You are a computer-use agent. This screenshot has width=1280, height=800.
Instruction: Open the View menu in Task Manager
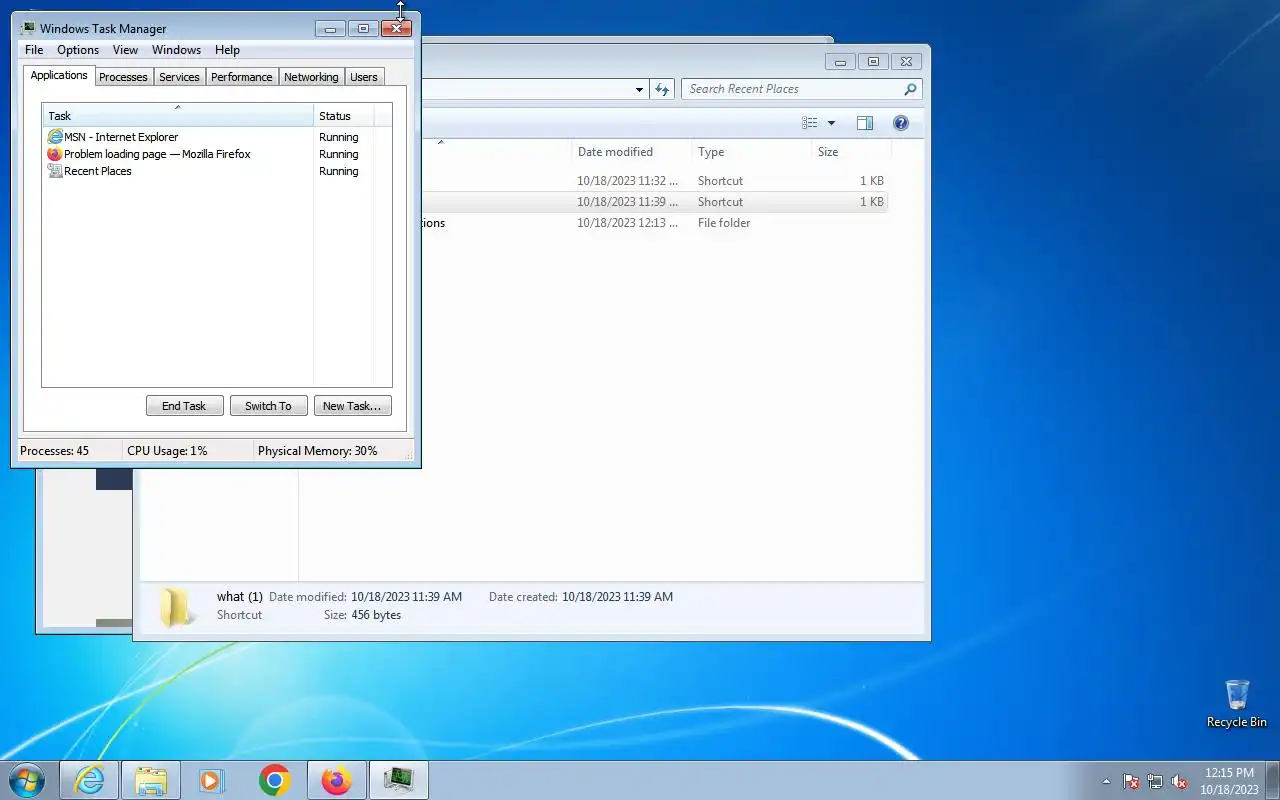pos(125,50)
